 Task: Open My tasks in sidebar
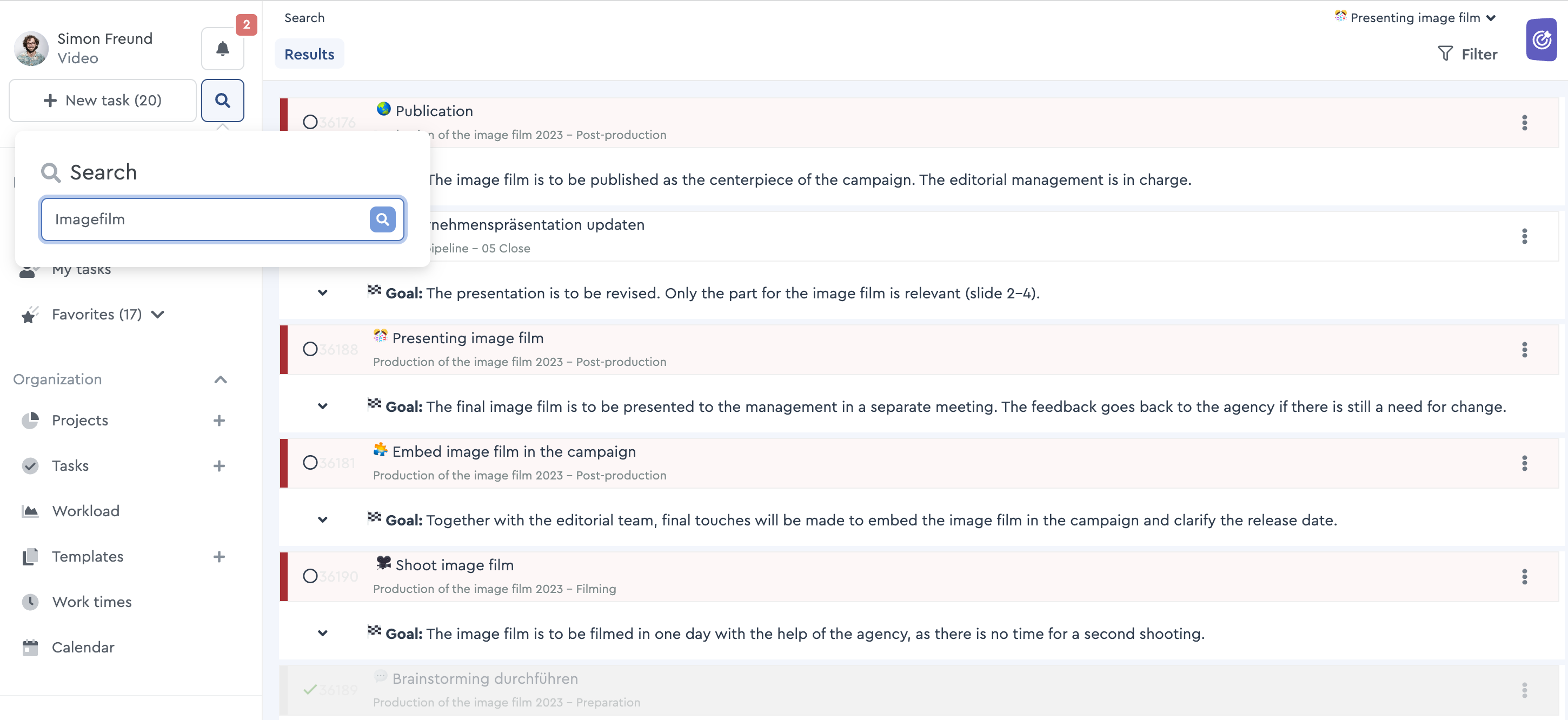tap(81, 270)
